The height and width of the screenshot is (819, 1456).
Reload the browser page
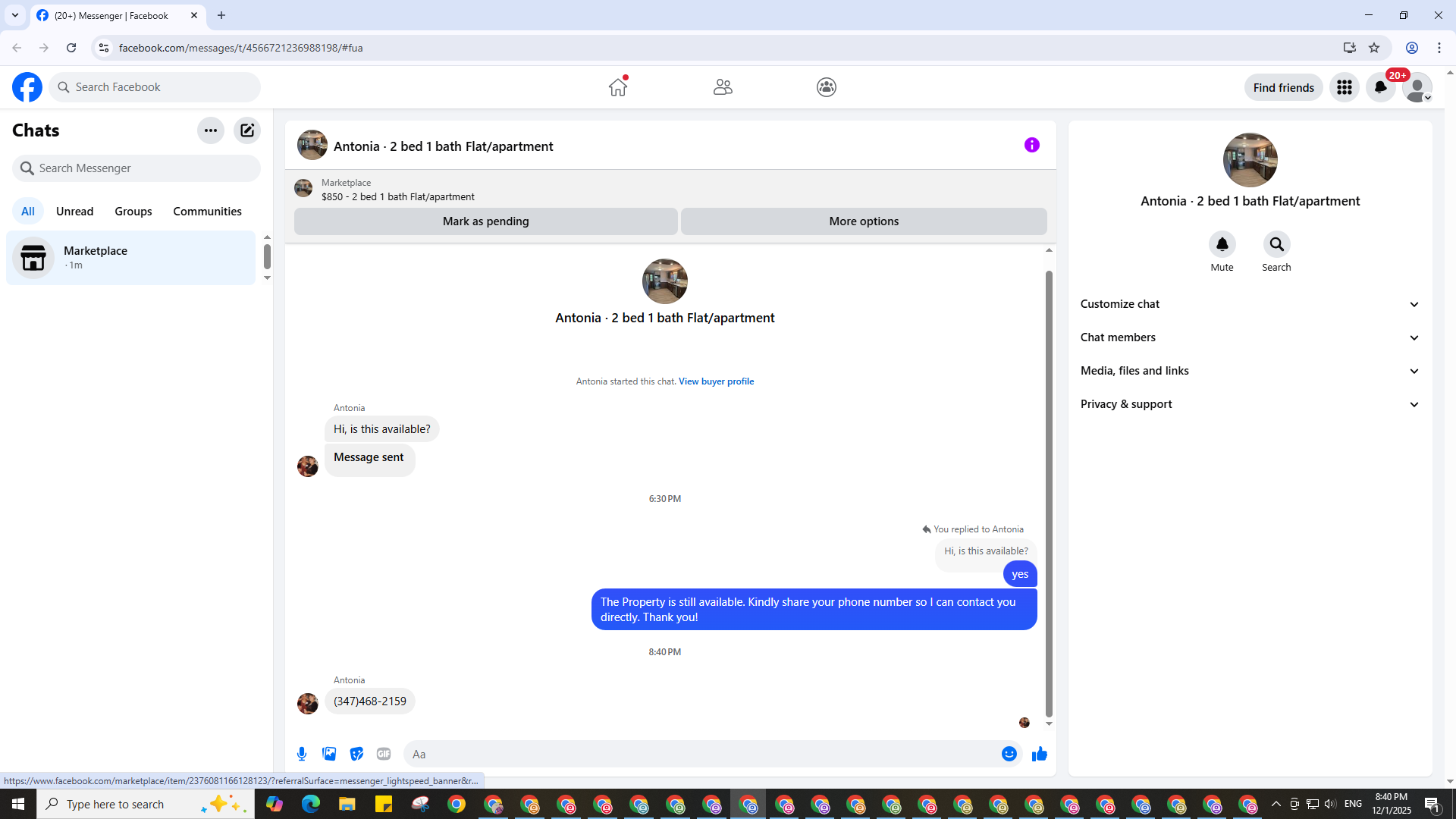pos(71,48)
